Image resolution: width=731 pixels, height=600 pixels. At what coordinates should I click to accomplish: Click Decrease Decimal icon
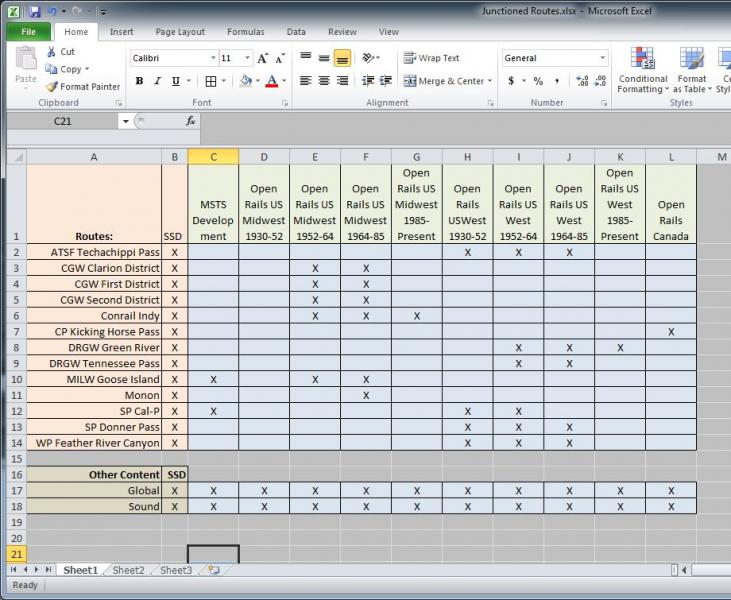pyautogui.click(x=600, y=81)
